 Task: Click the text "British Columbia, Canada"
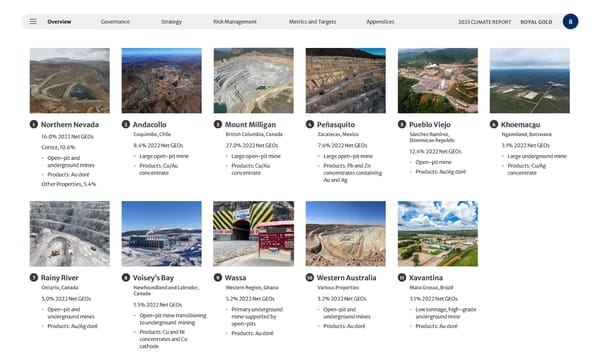[x=254, y=134]
